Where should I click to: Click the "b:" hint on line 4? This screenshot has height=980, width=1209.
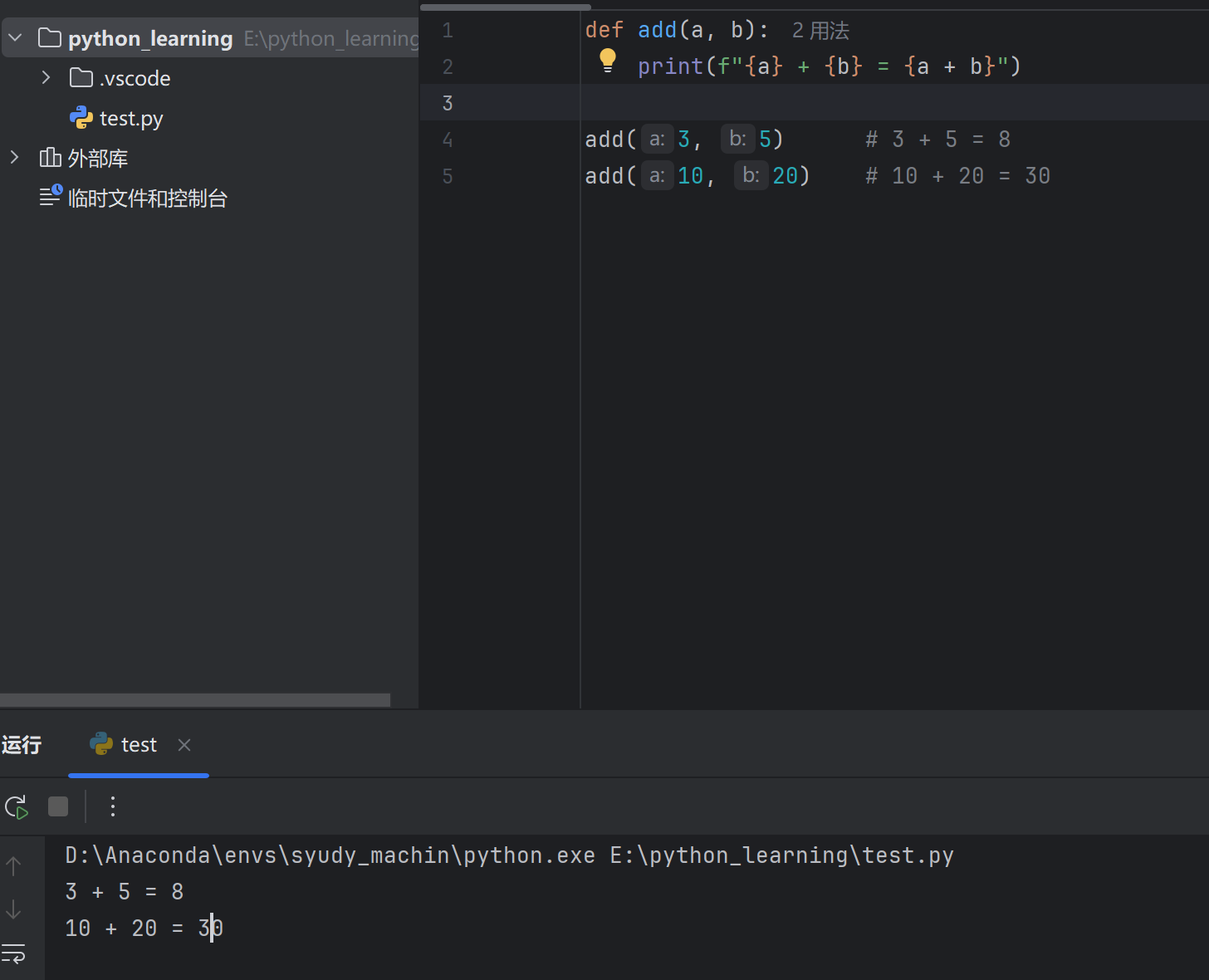[x=737, y=140]
